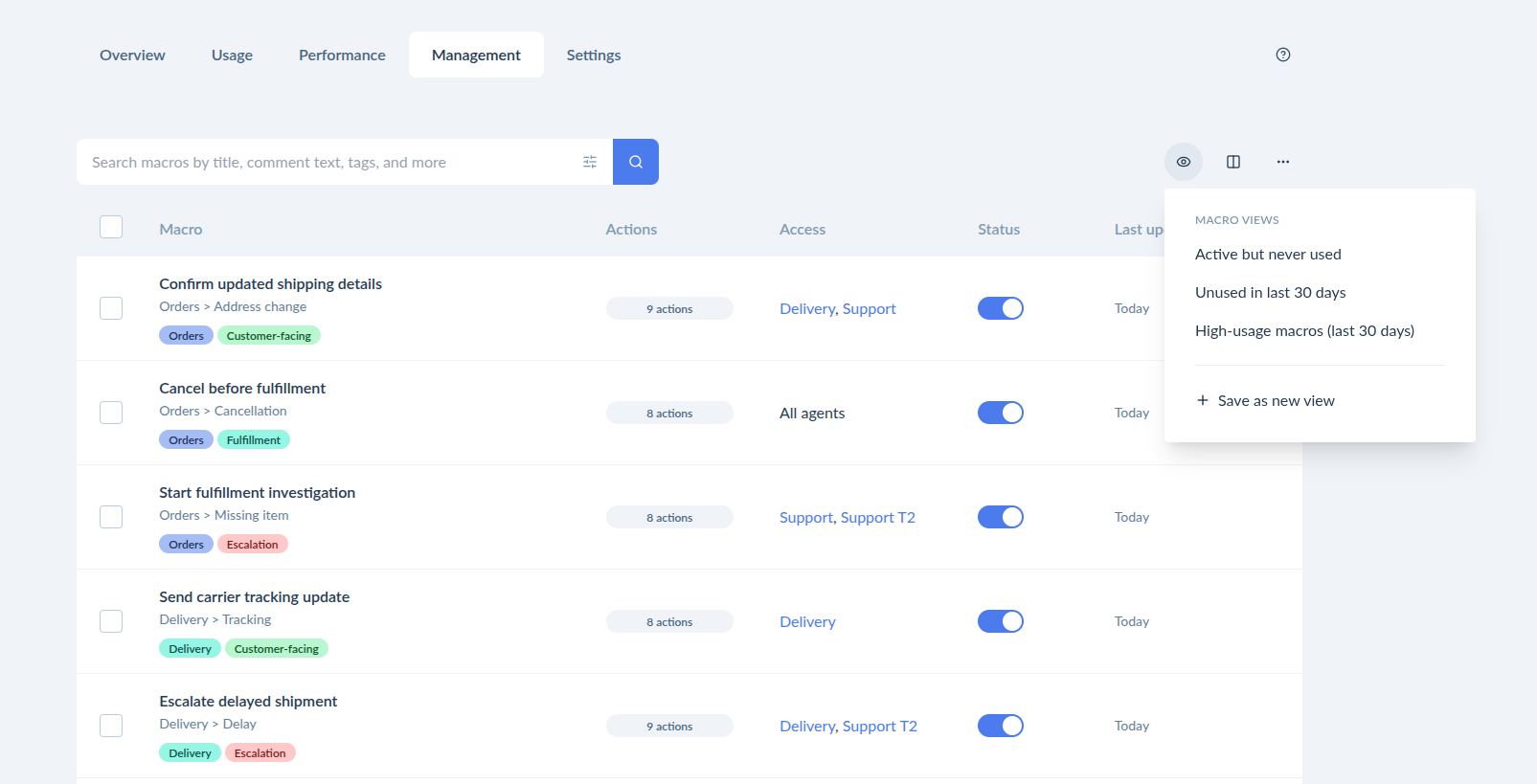Click the Fulfillment tag
The width and height of the screenshot is (1537, 784).
point(254,439)
